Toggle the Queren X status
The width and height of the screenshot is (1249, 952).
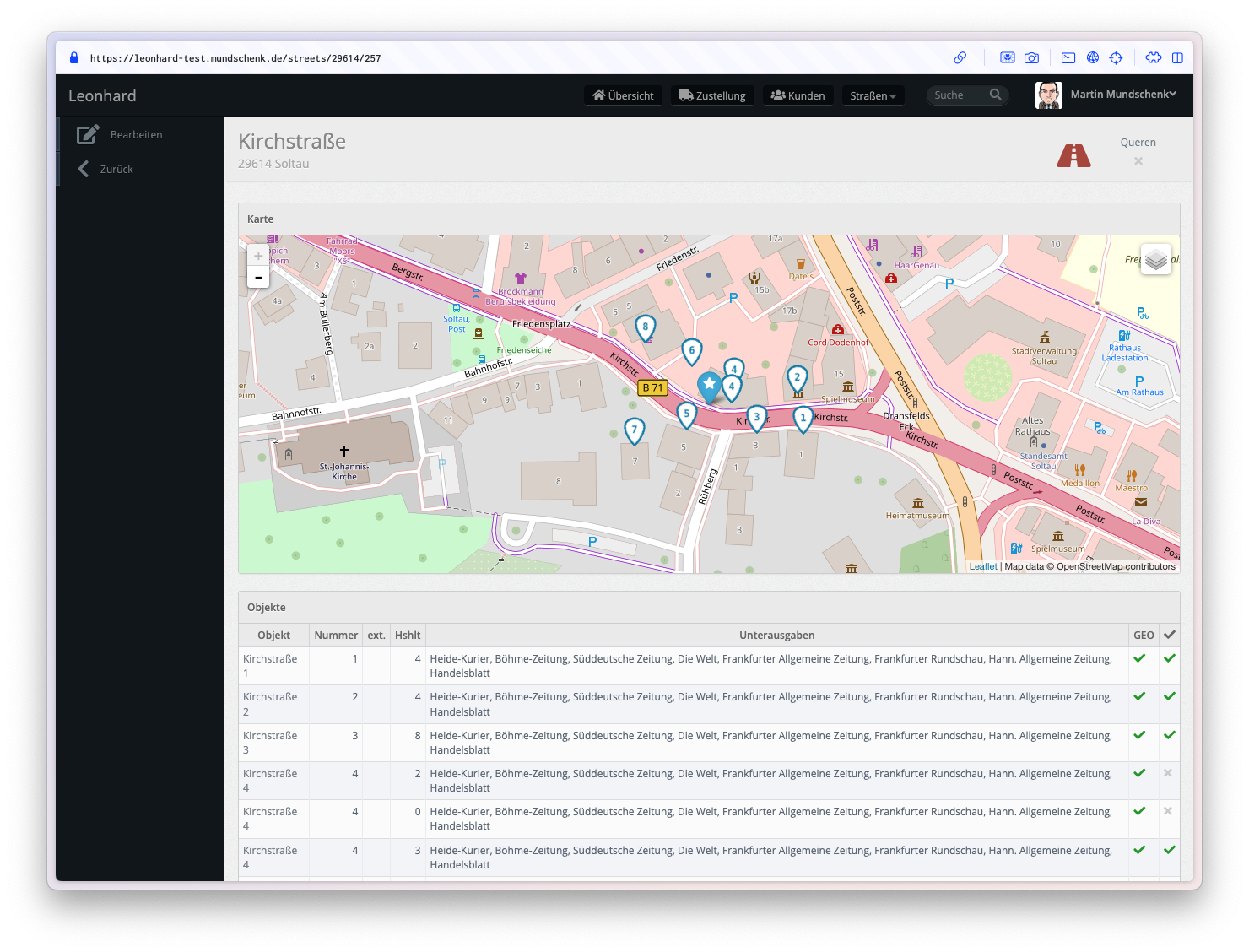(1138, 161)
